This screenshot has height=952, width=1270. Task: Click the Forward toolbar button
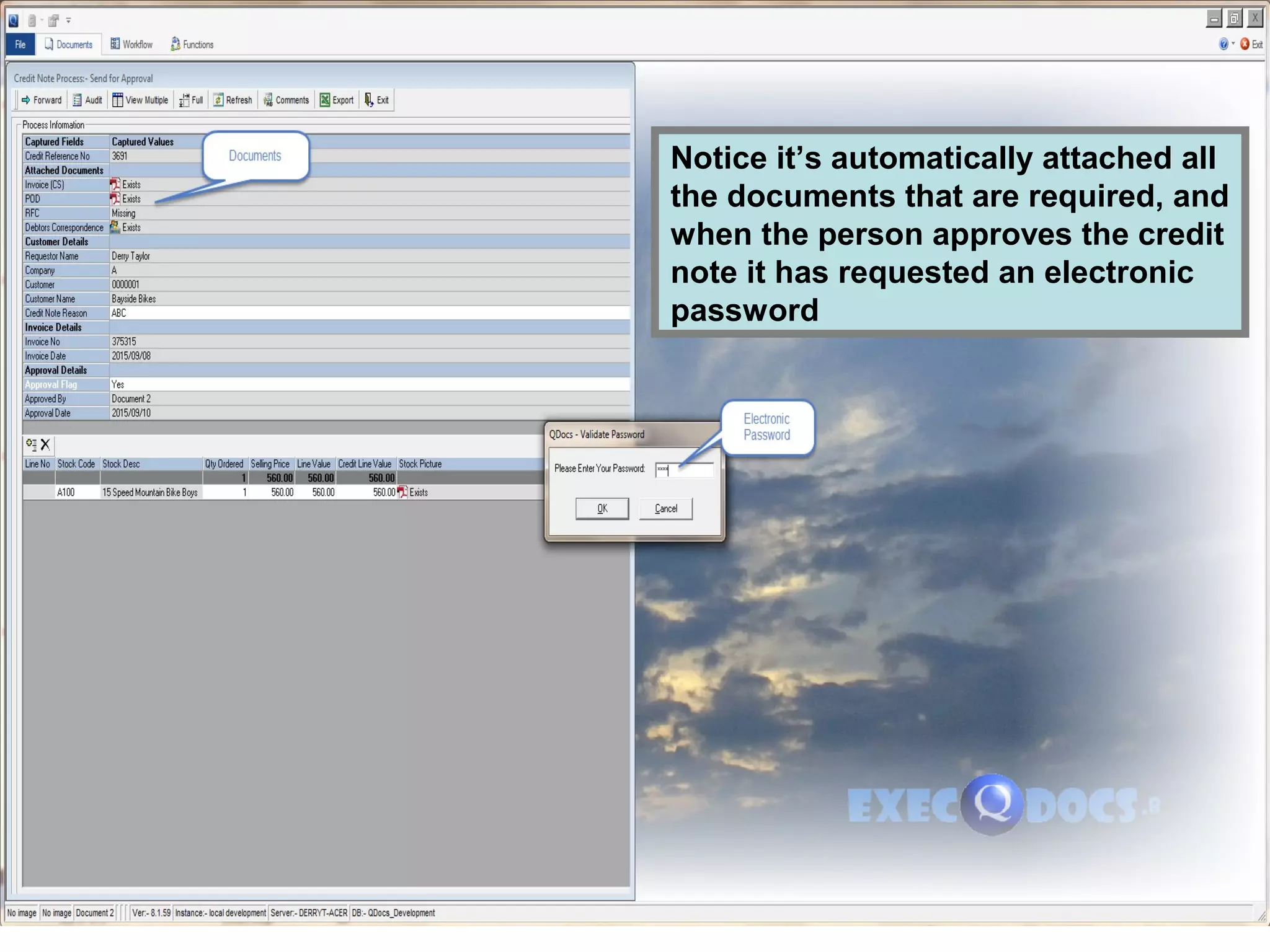(42, 100)
